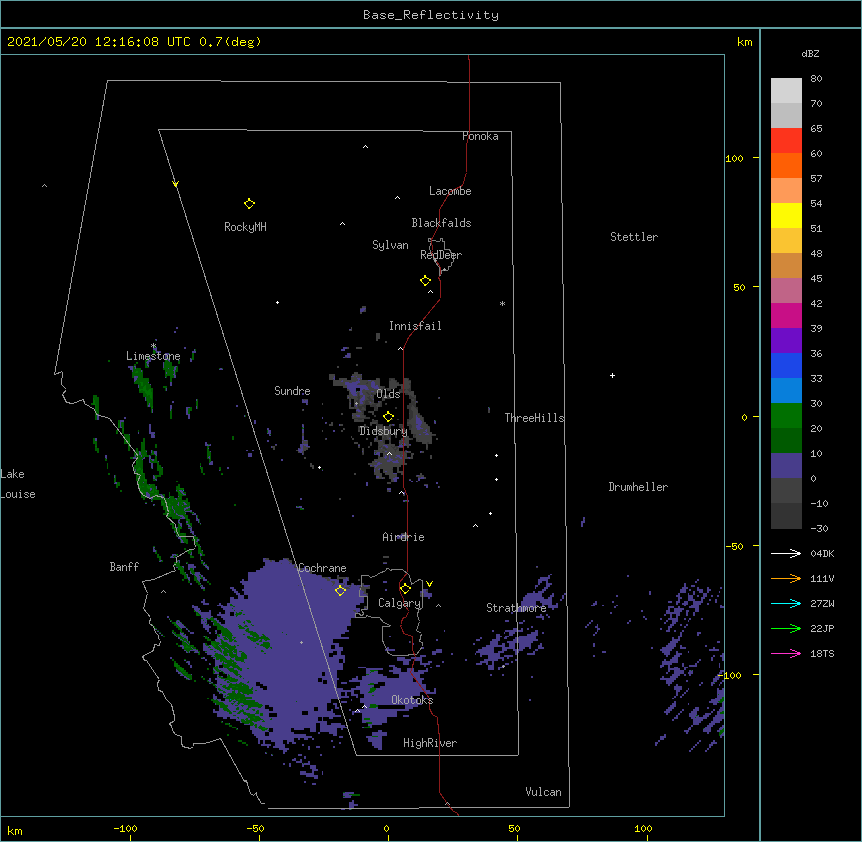Click the dBZ legend heading
The height and width of the screenshot is (842, 862).
pyautogui.click(x=810, y=53)
